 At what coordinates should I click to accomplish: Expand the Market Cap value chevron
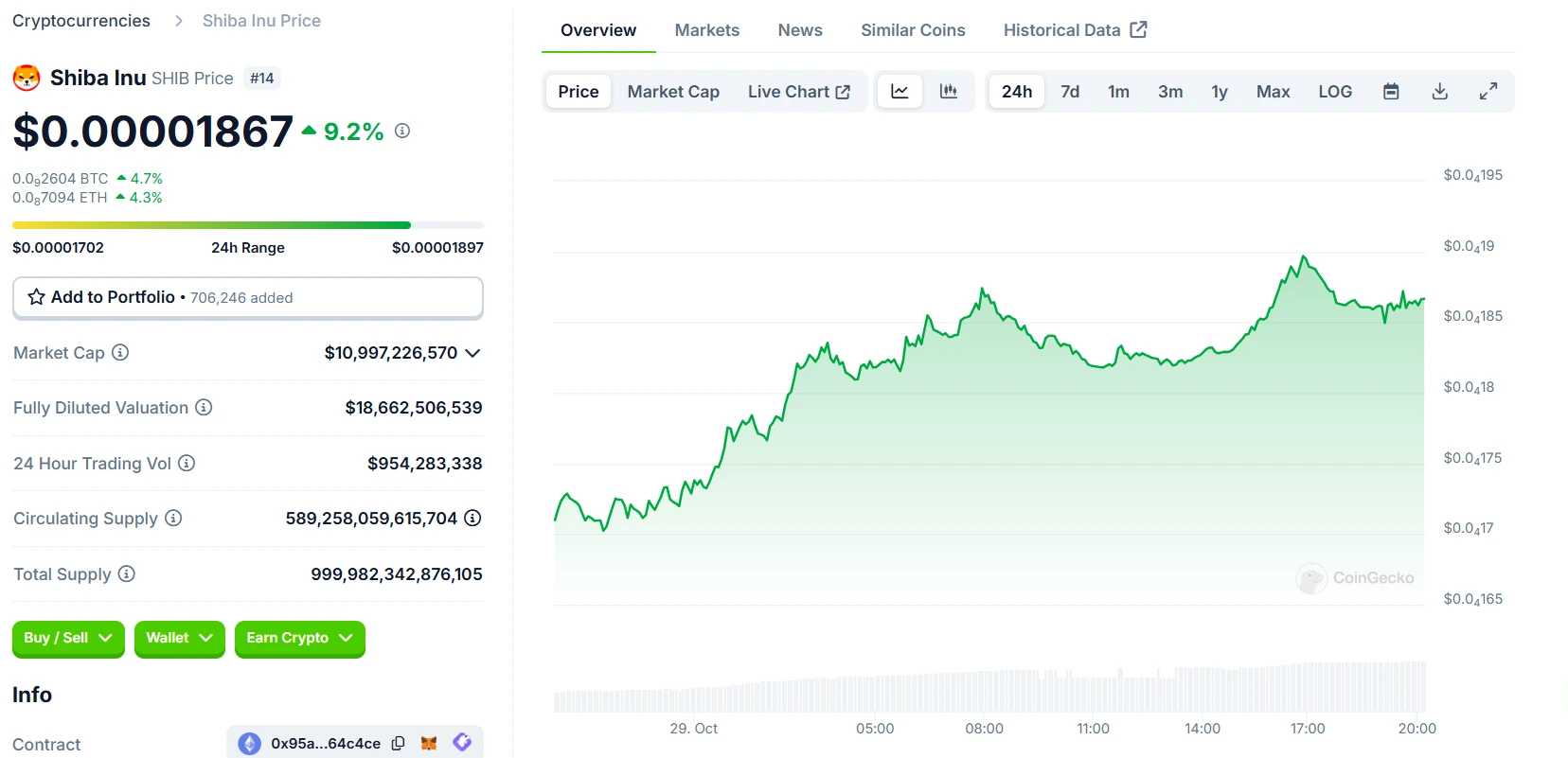[472, 353]
